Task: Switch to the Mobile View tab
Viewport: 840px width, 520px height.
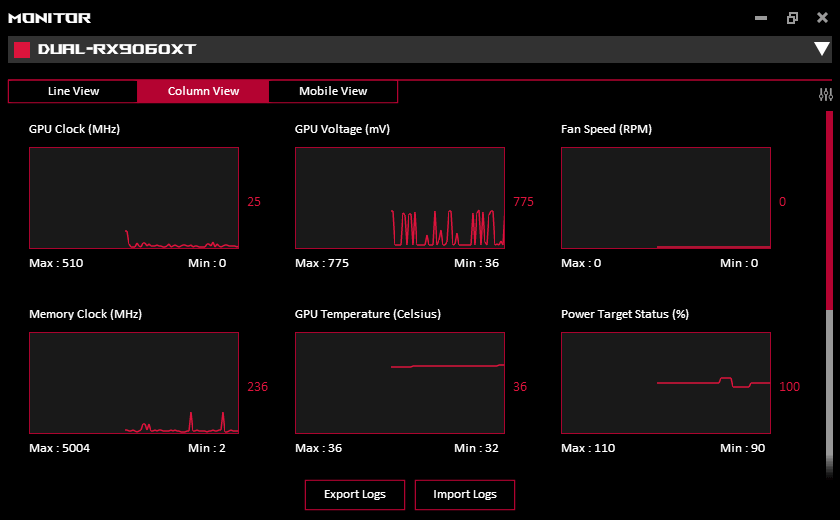Action: pyautogui.click(x=333, y=91)
